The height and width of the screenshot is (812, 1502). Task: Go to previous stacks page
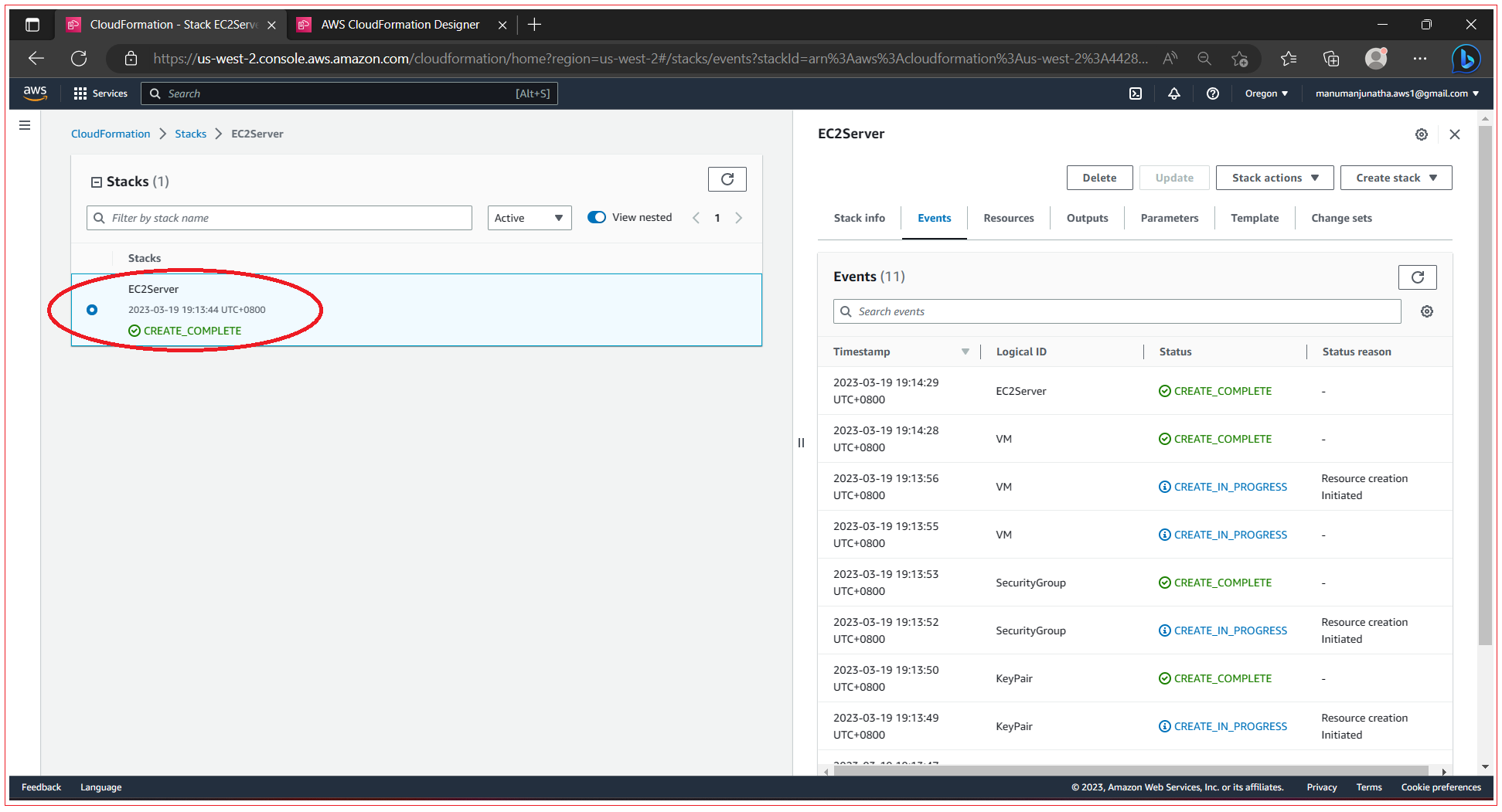(696, 218)
